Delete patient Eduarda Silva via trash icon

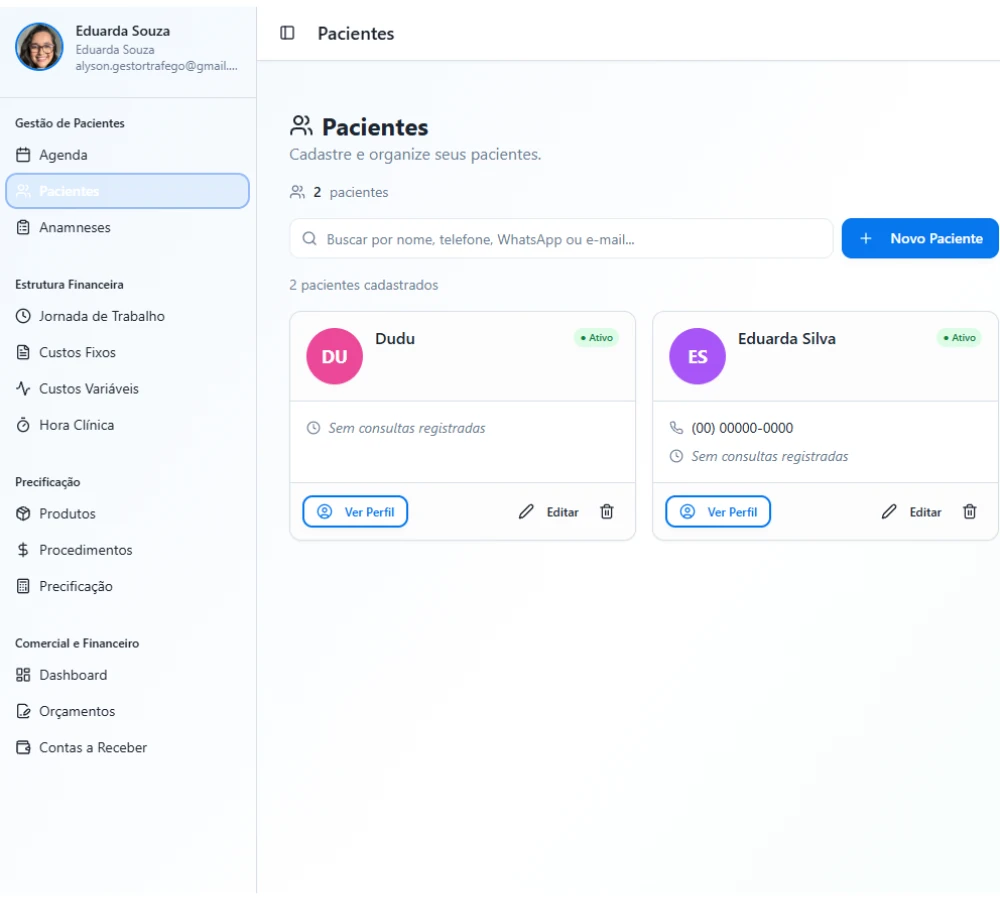(x=969, y=512)
